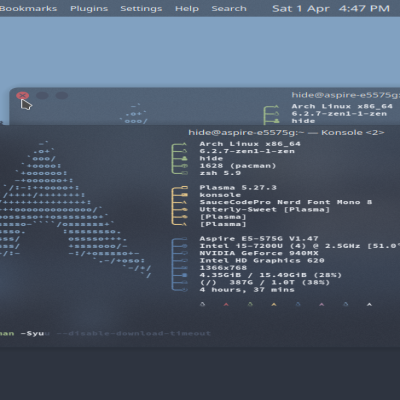
Task: Click the white glyph in the color palette row
Action: click(369, 304)
